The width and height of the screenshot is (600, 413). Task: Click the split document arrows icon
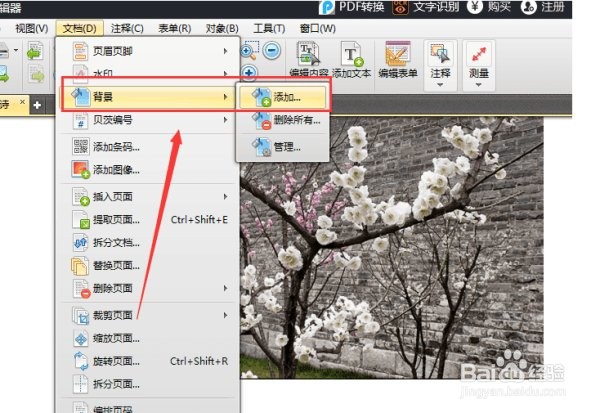[81, 242]
